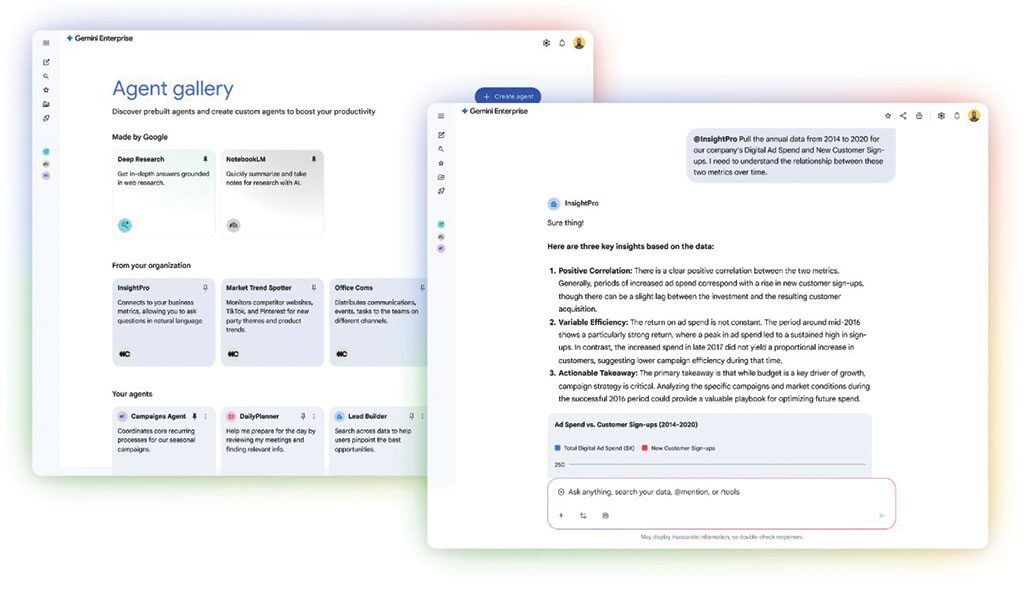
Task: Click 'Made by Google' section heading
Action: (140, 137)
